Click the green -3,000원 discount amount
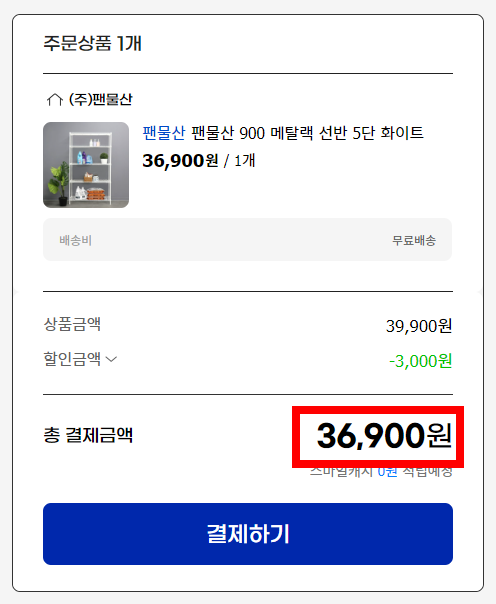 tap(421, 361)
